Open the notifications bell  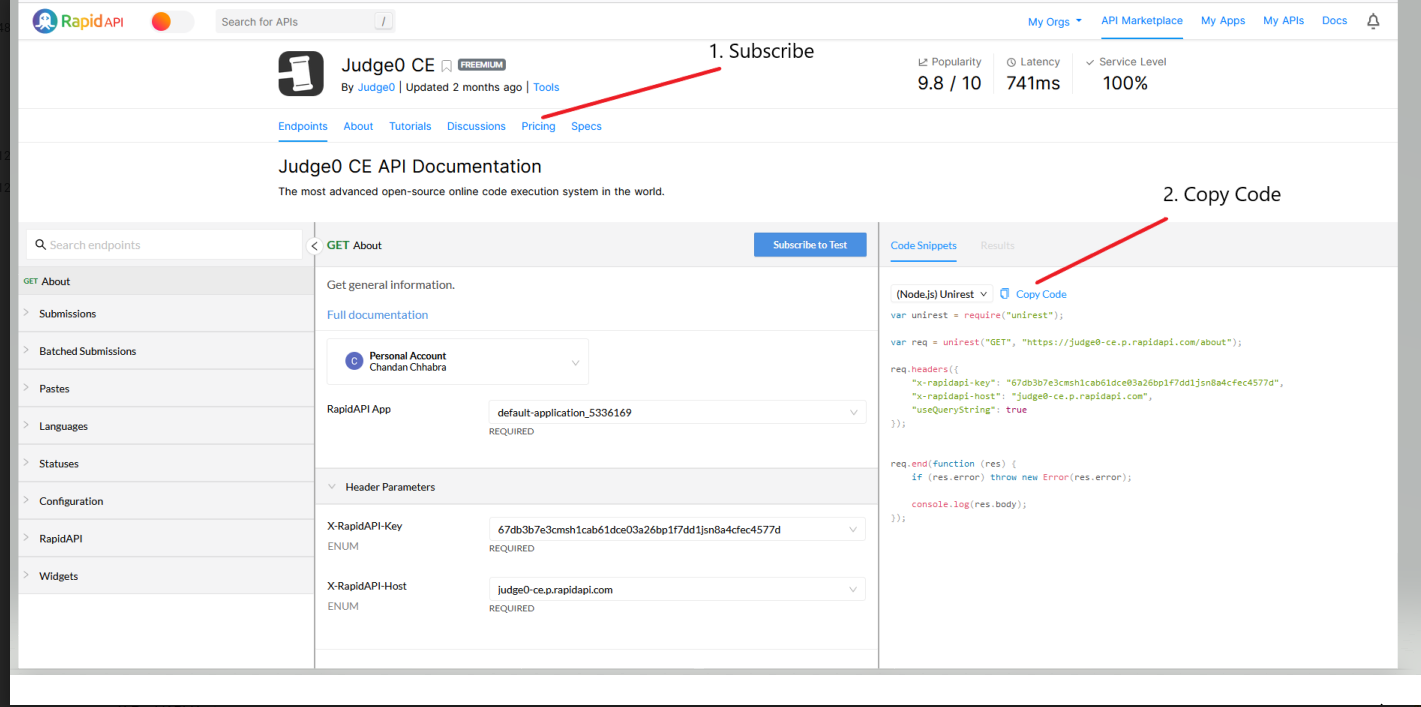pyautogui.click(x=1373, y=21)
